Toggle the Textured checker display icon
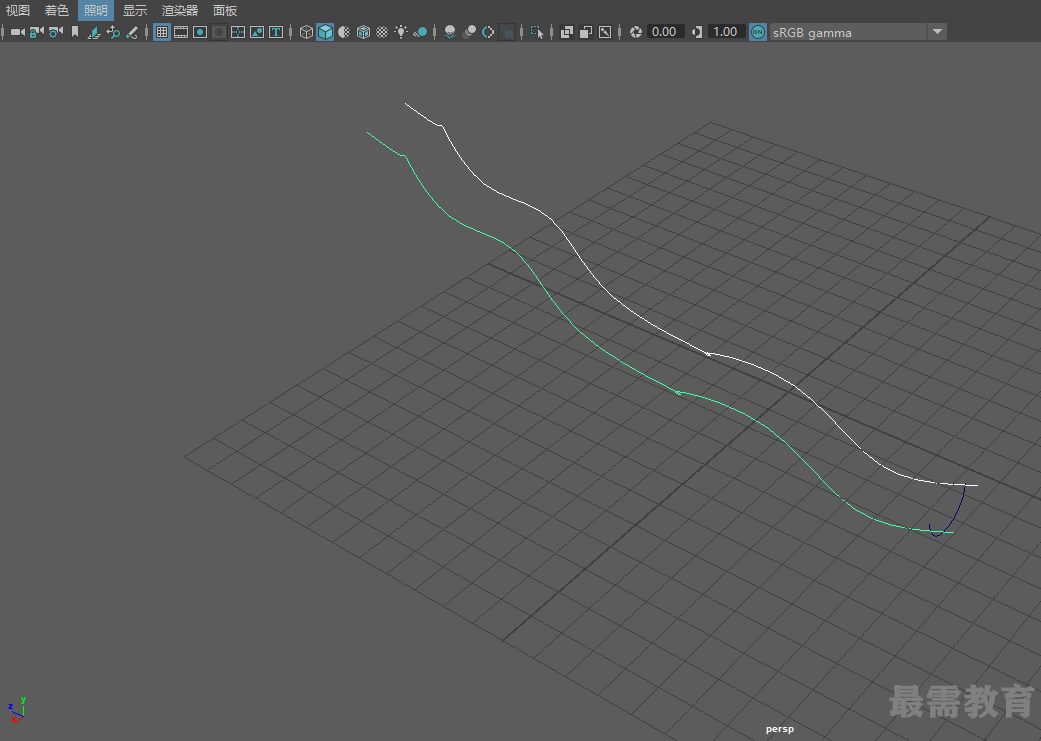1041x741 pixels. [x=382, y=32]
